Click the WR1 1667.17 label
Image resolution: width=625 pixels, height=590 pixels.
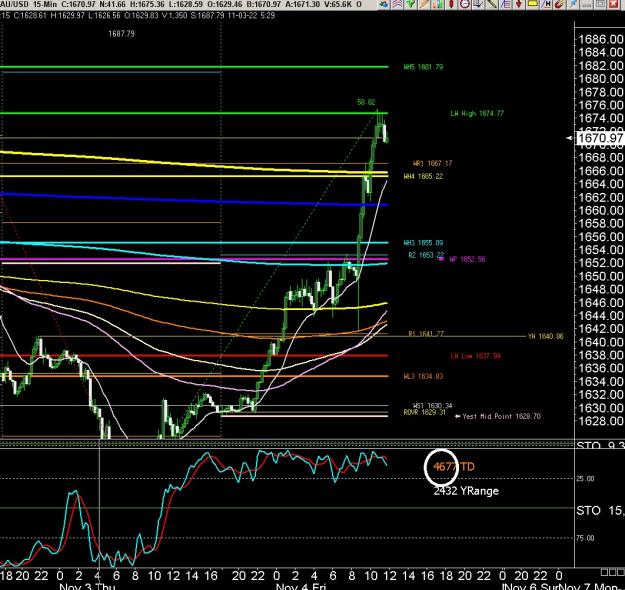[x=432, y=163]
